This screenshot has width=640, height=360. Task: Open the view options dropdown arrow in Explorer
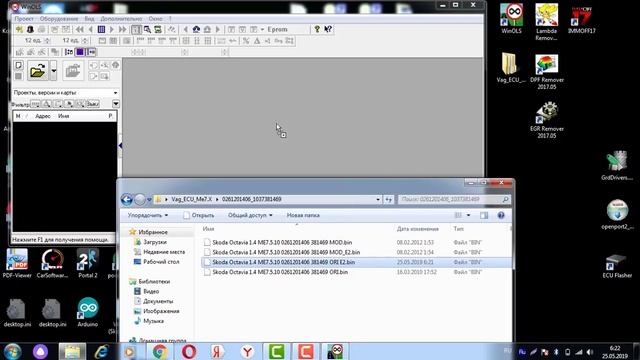tap(468, 215)
